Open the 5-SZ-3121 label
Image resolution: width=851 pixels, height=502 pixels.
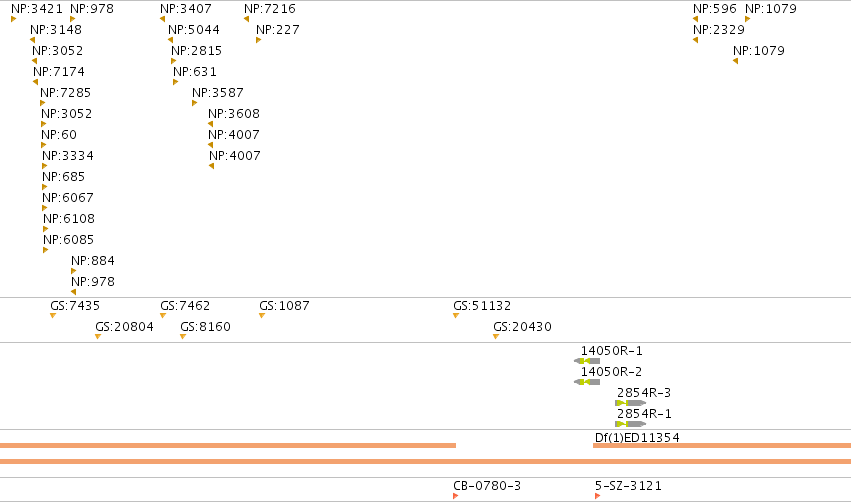pos(628,486)
